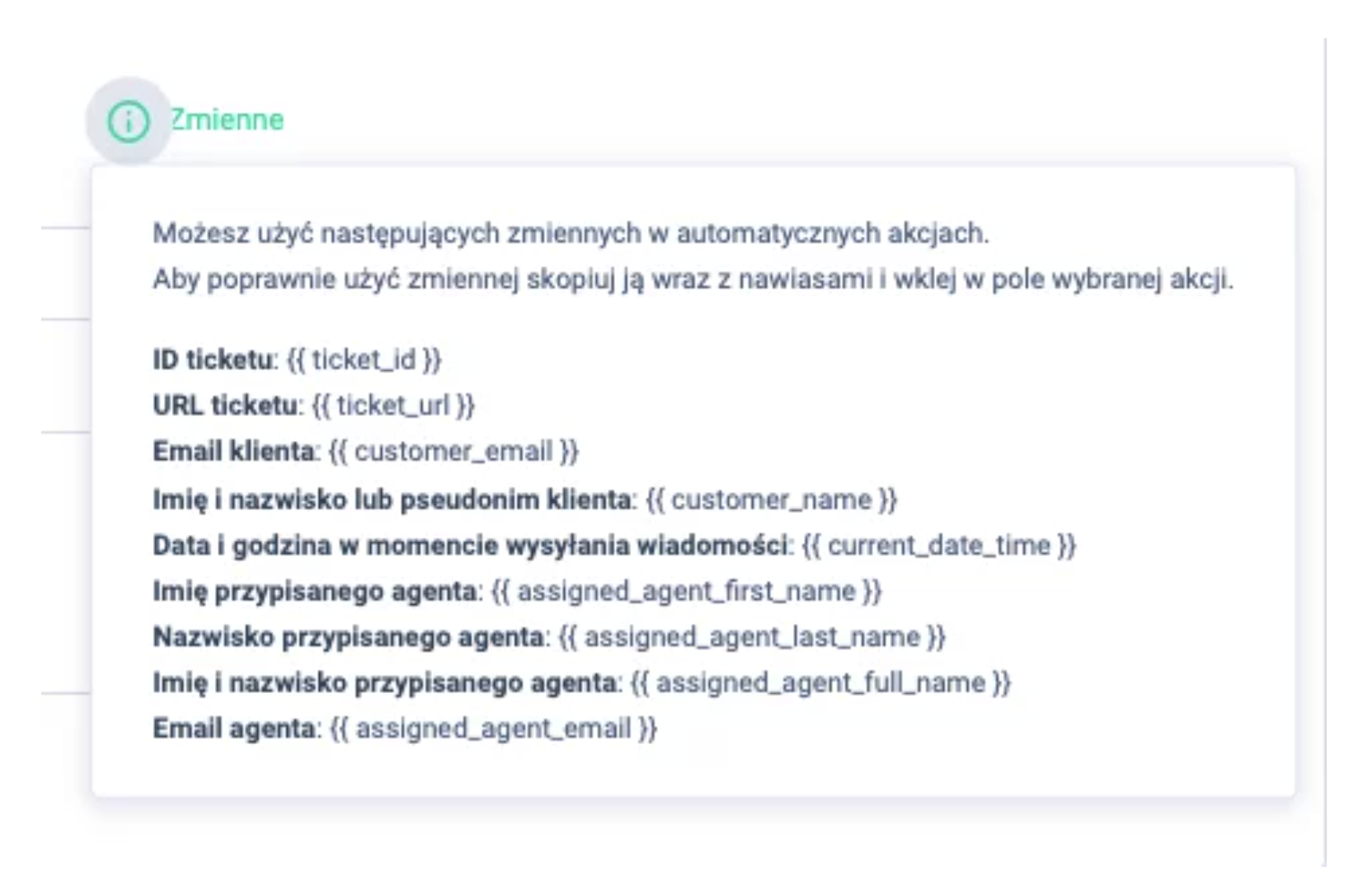Click the "Email klienta" row label
1372x890 pixels.
231,451
